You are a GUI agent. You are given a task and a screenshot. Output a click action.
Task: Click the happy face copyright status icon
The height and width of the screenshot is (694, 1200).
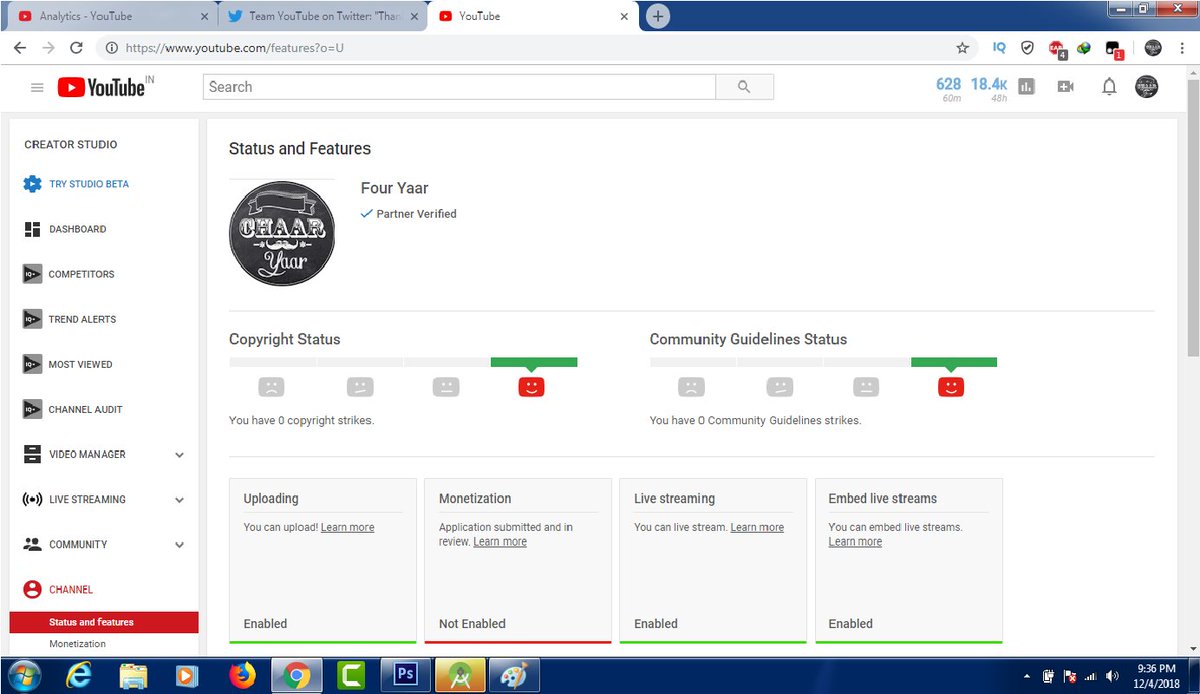click(531, 386)
